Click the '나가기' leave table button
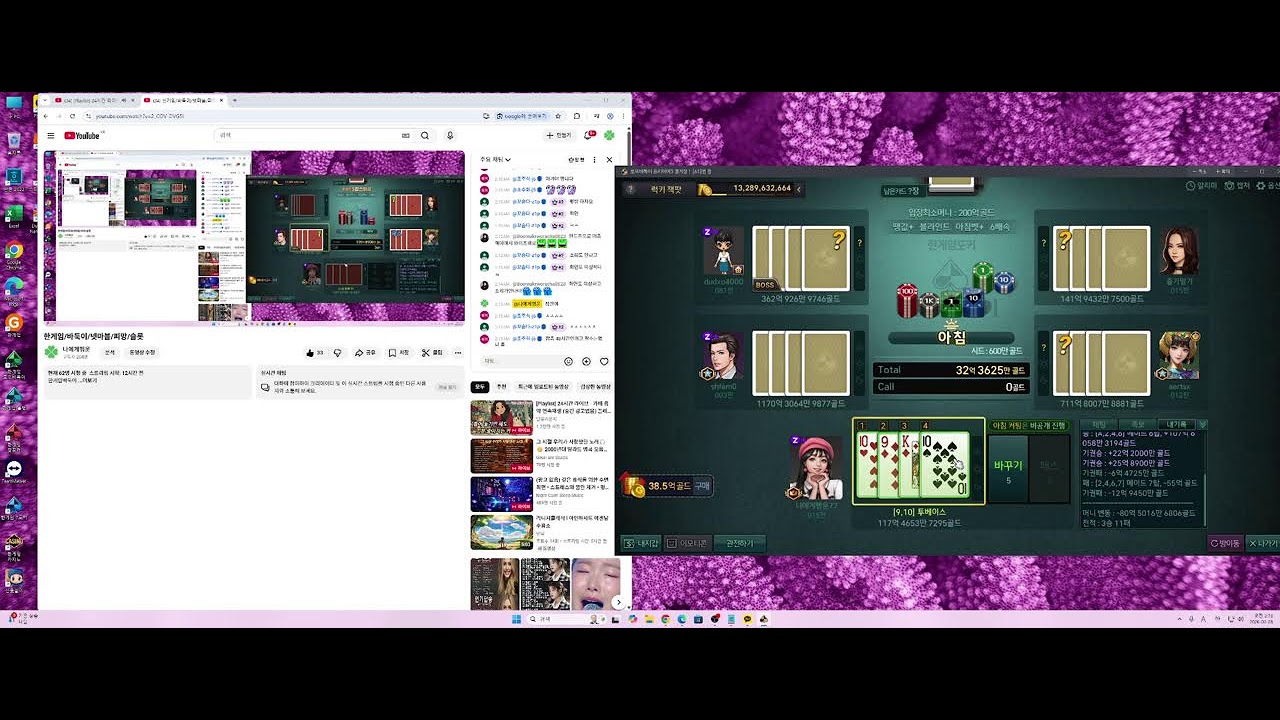Viewport: 1280px width, 720px height. [x=1262, y=543]
